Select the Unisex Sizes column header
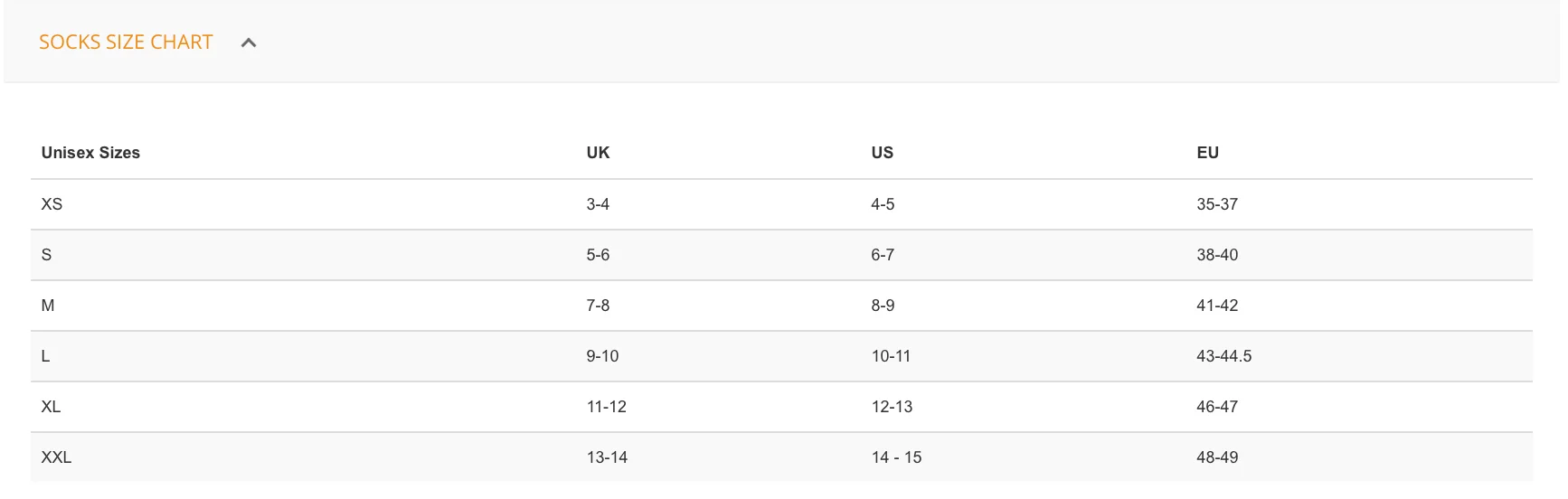 click(x=90, y=153)
